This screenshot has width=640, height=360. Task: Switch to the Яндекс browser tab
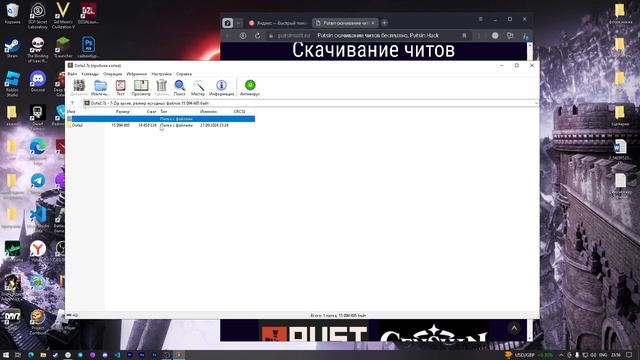[278, 23]
